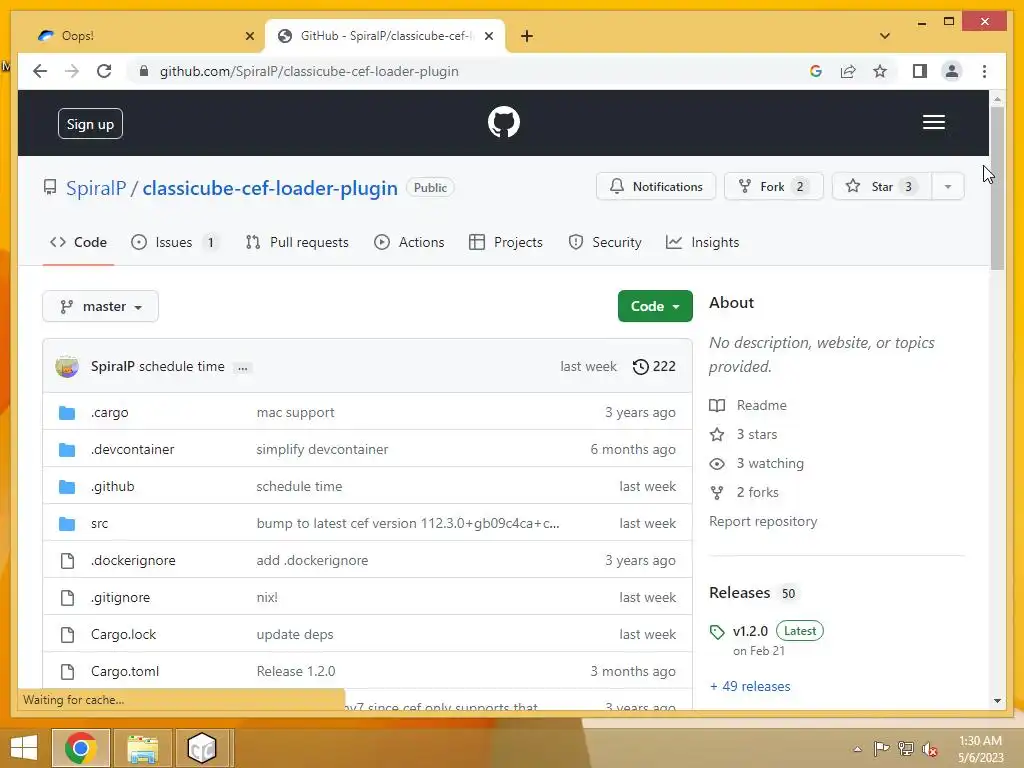Click SpiralP avatar in commit row
The width and height of the screenshot is (1024, 768).
point(67,366)
